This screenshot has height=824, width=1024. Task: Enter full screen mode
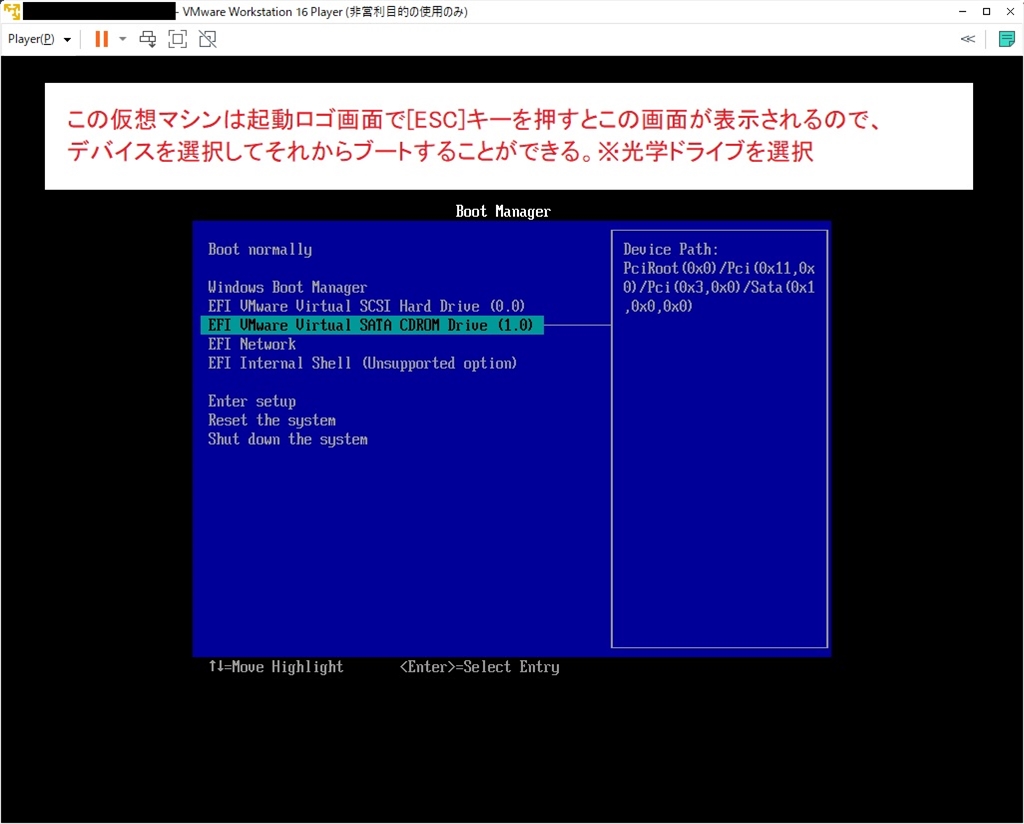click(178, 39)
